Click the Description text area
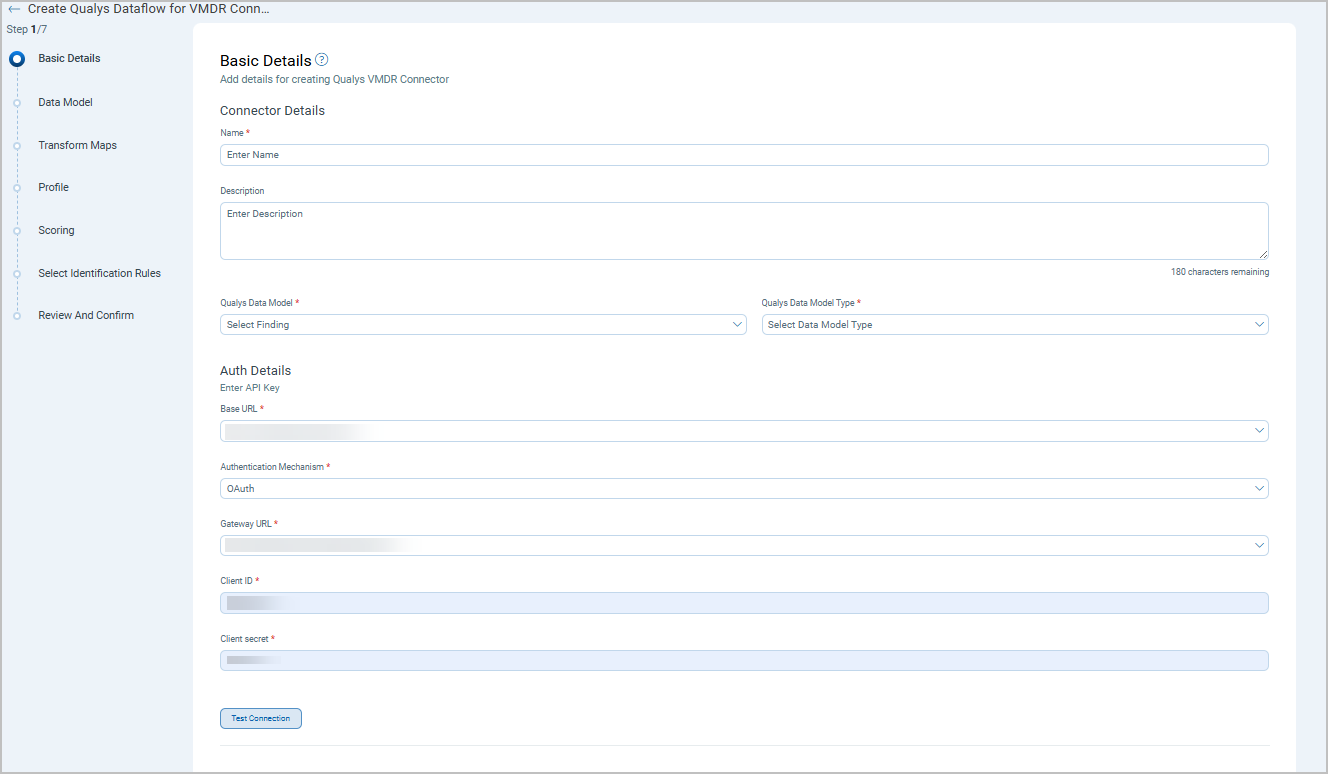Viewport: 1328px width, 774px height. pos(744,231)
